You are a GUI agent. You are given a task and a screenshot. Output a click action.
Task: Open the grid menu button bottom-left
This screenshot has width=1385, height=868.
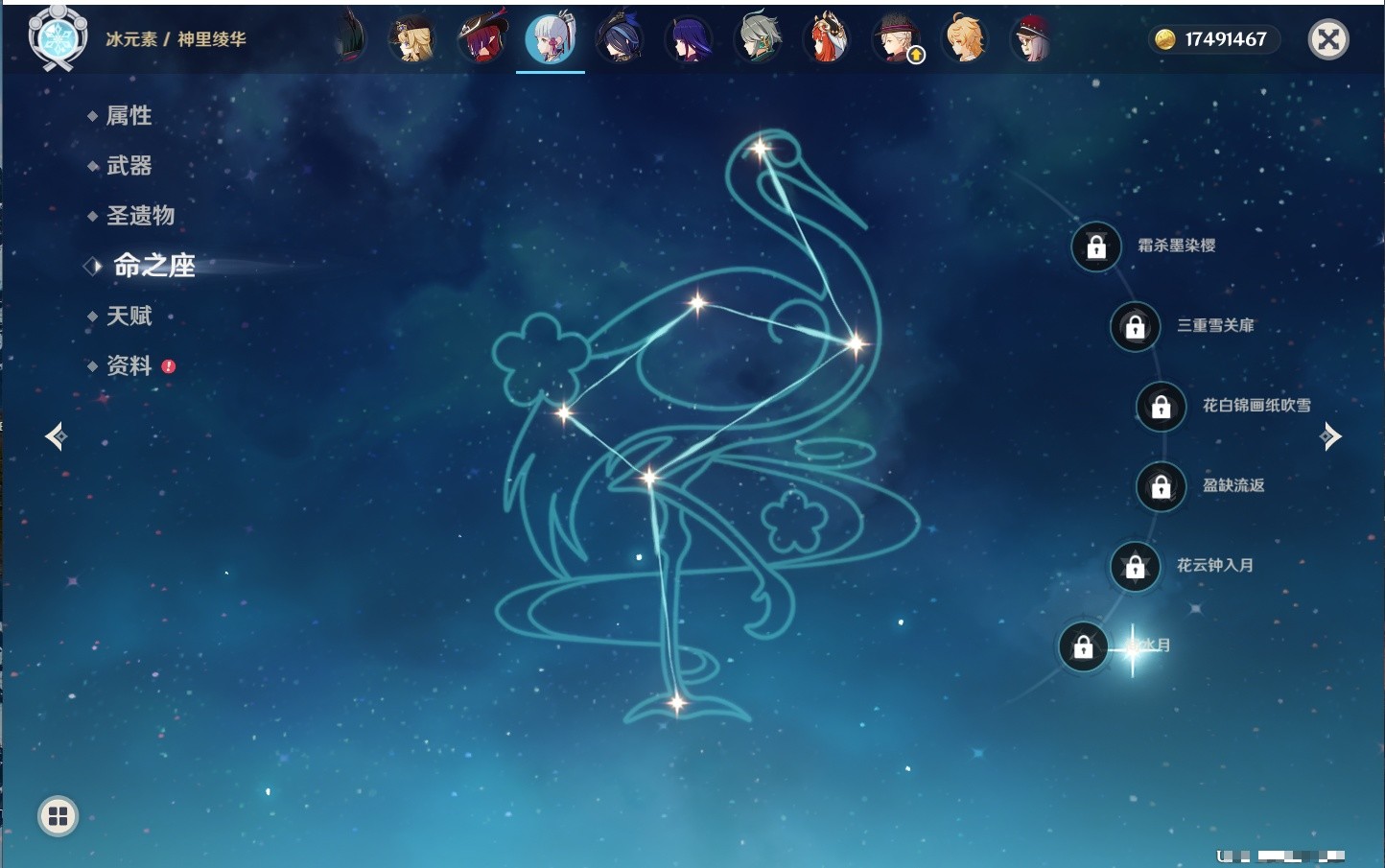click(x=58, y=816)
